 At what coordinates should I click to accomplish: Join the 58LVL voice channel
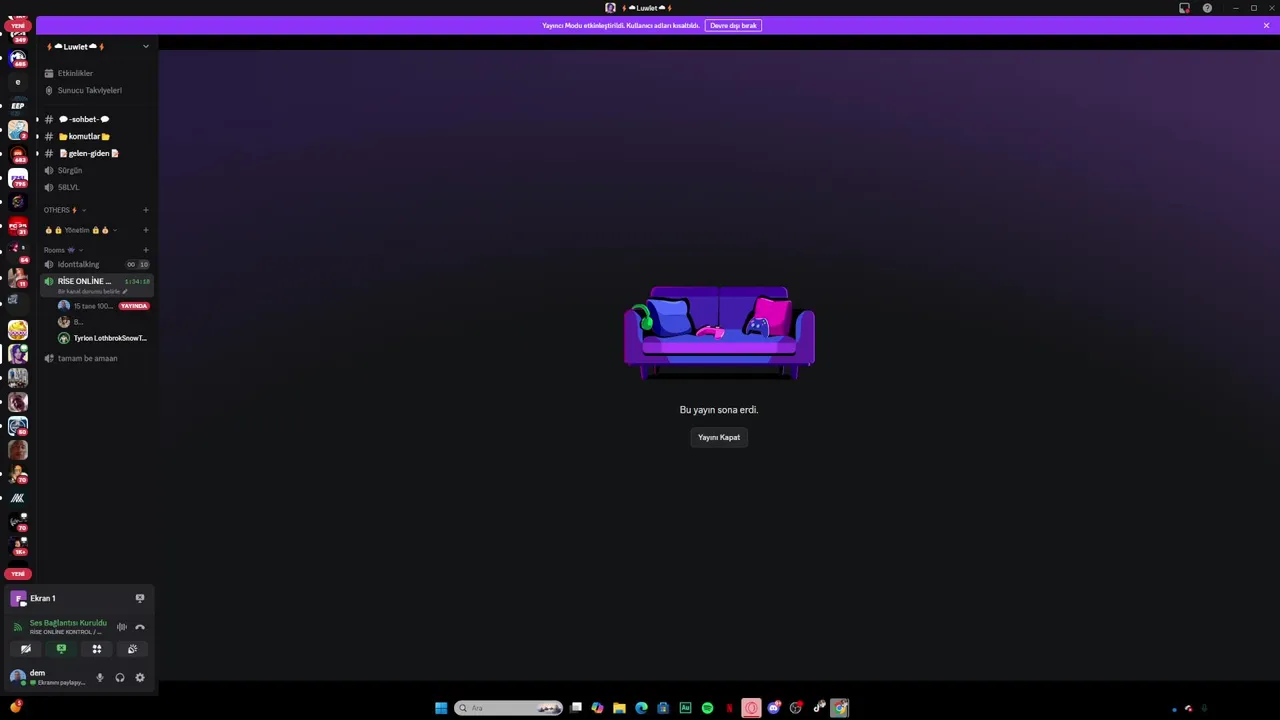(96, 187)
